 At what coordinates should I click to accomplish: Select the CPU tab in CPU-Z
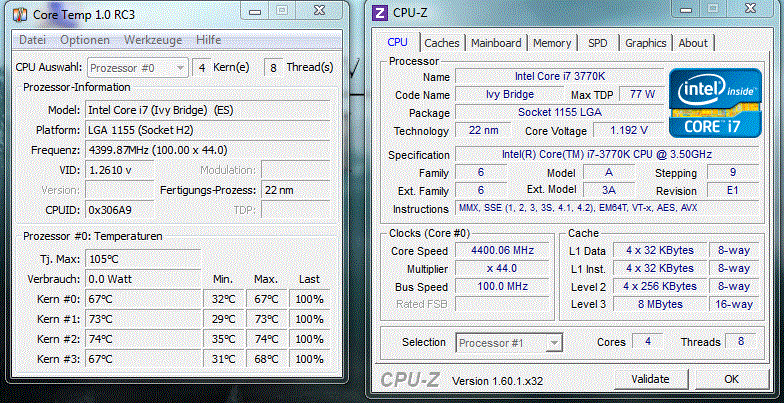click(398, 42)
